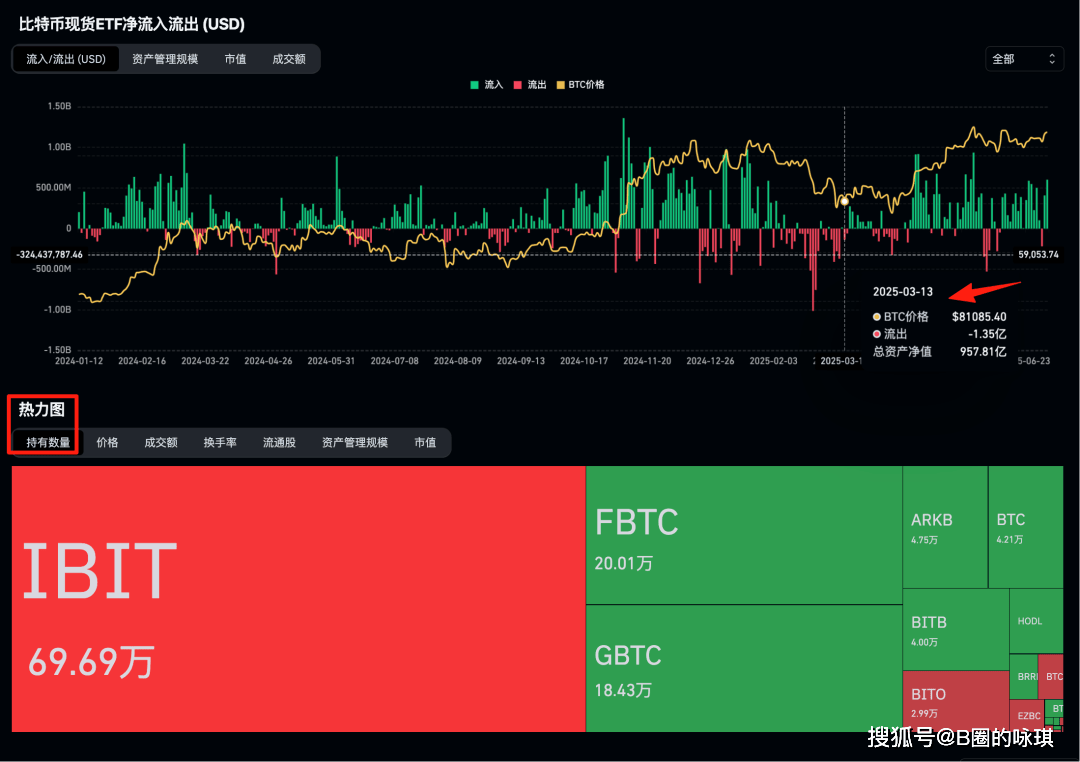Click the HODL heatmap tile

click(1036, 621)
